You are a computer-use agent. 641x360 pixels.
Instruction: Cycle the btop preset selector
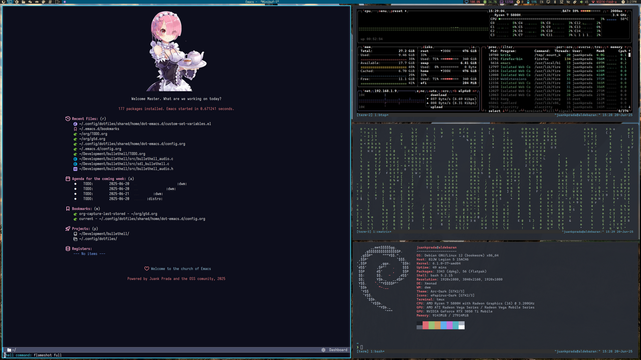pos(399,11)
